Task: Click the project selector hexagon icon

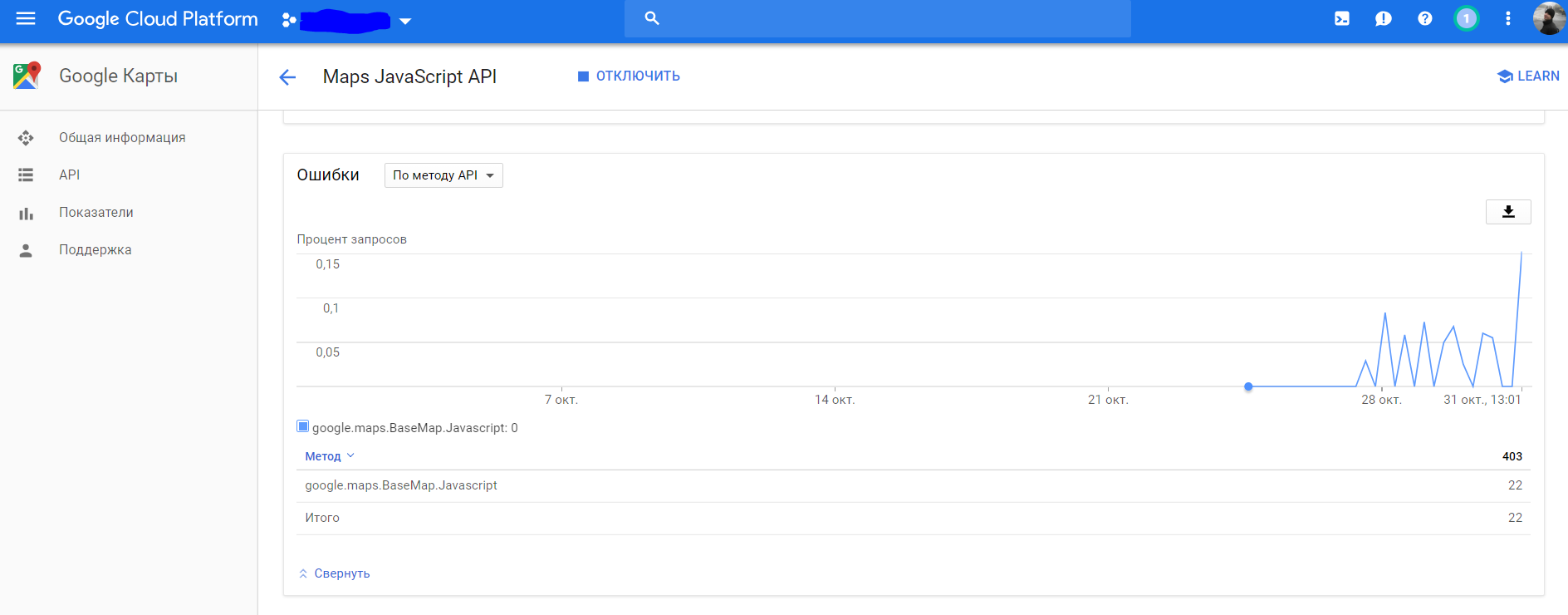Action: coord(288,20)
